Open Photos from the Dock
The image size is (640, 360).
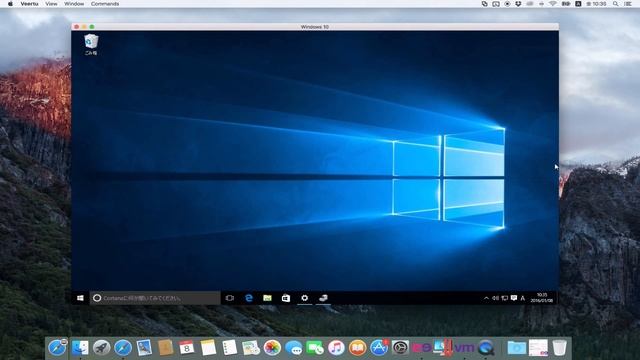[272, 348]
